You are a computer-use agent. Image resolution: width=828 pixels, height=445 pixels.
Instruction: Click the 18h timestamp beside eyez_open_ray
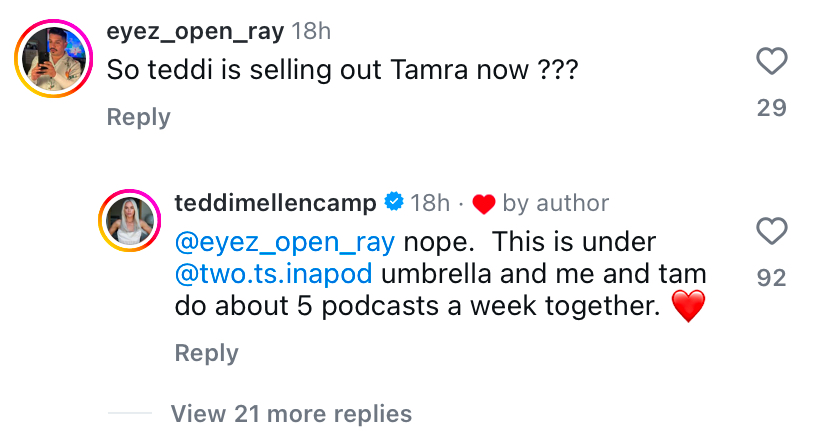pos(311,31)
